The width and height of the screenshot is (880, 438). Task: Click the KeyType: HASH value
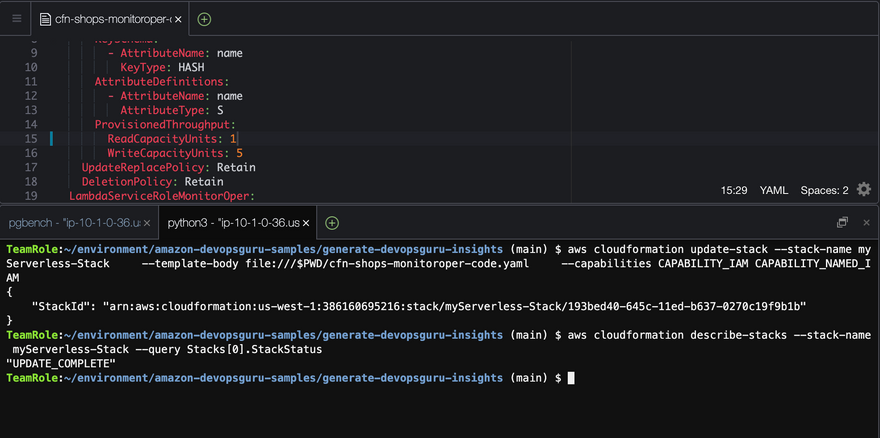(x=191, y=67)
